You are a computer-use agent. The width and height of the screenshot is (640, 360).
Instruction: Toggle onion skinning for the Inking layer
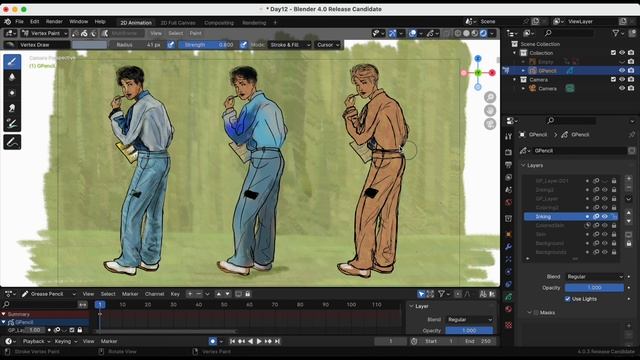click(596, 216)
